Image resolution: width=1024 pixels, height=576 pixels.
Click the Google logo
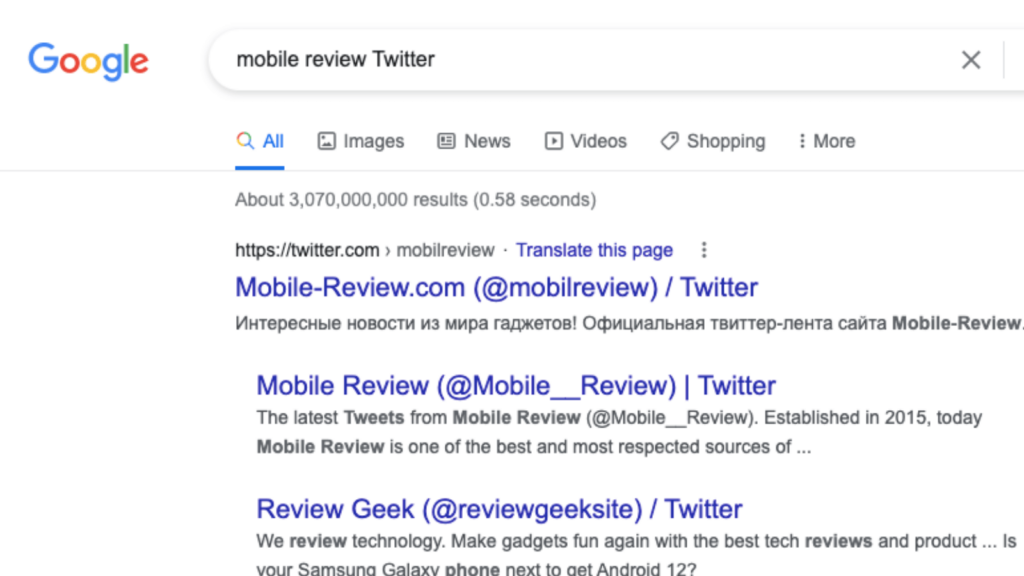pyautogui.click(x=88, y=61)
